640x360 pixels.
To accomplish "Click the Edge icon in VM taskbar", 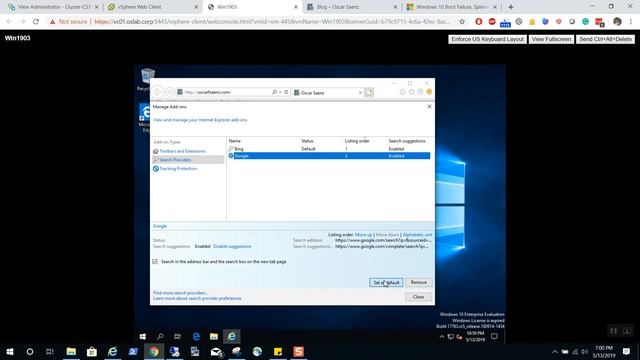I will coord(196,336).
